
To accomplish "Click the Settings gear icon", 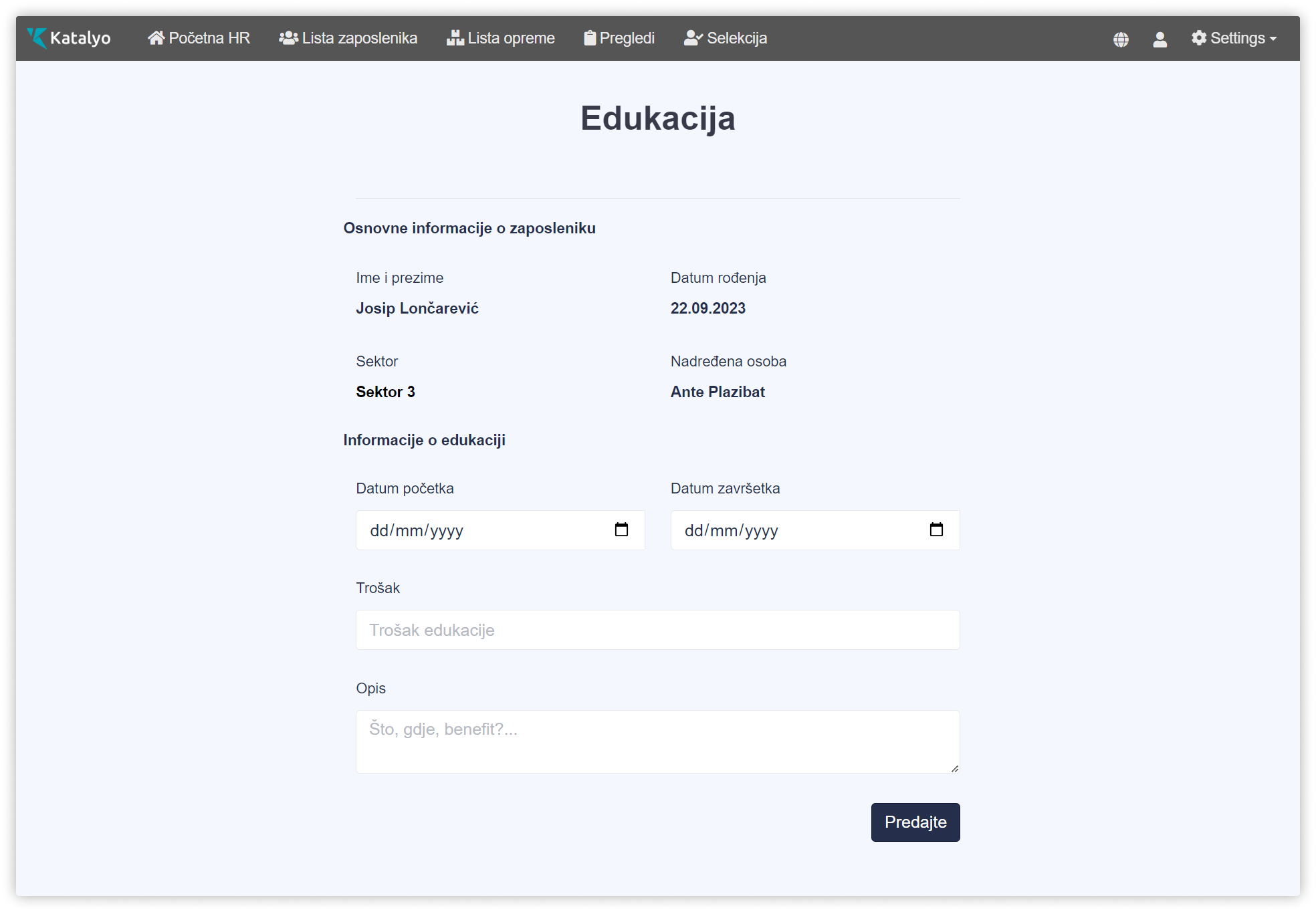I will coord(1199,38).
